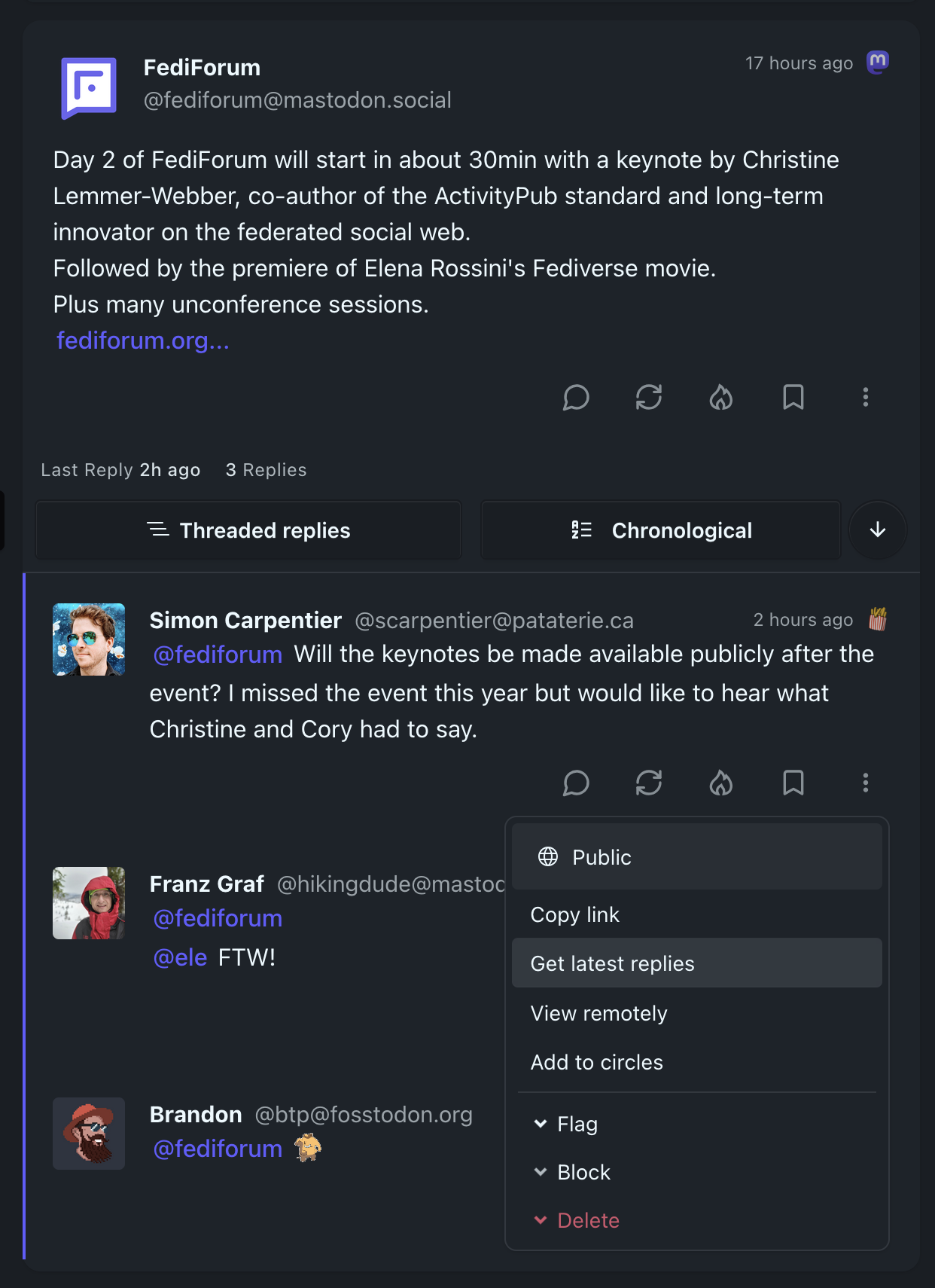935x1288 pixels.
Task: Open Franz Graf's profile avatar
Action: tap(89, 903)
